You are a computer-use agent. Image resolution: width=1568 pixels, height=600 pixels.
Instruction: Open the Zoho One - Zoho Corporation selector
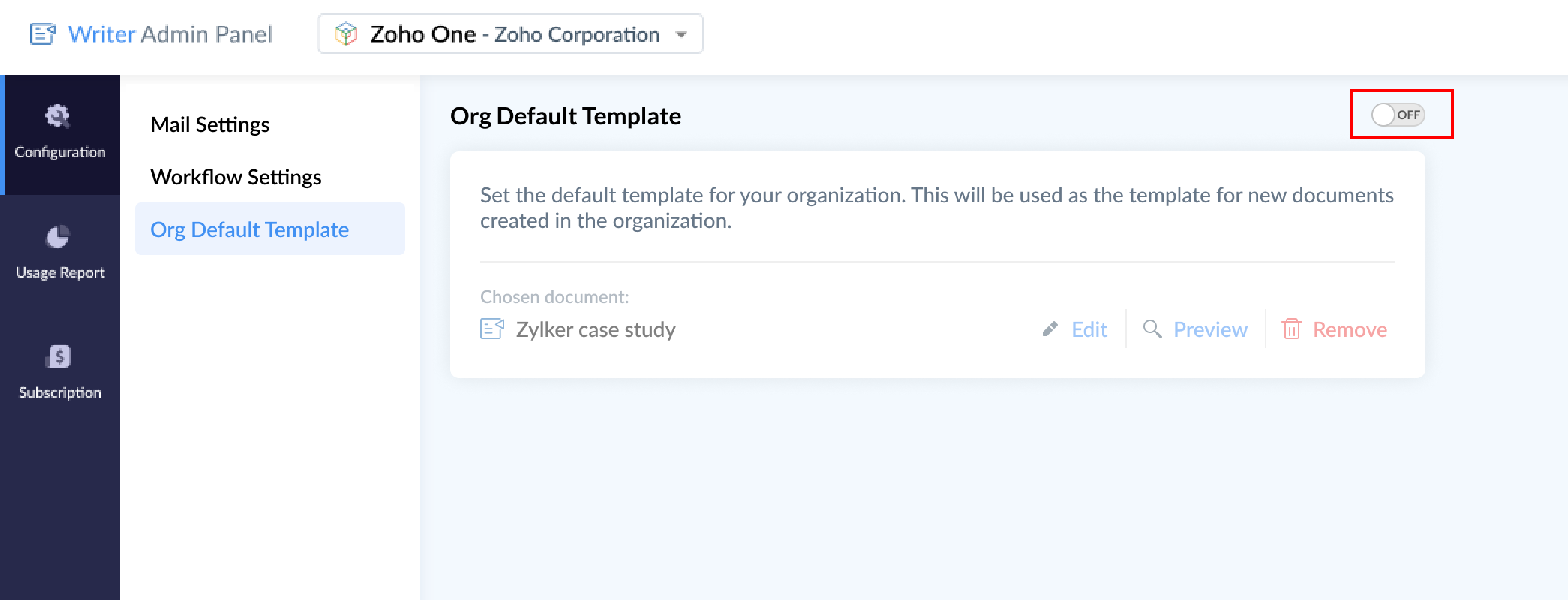tap(513, 34)
